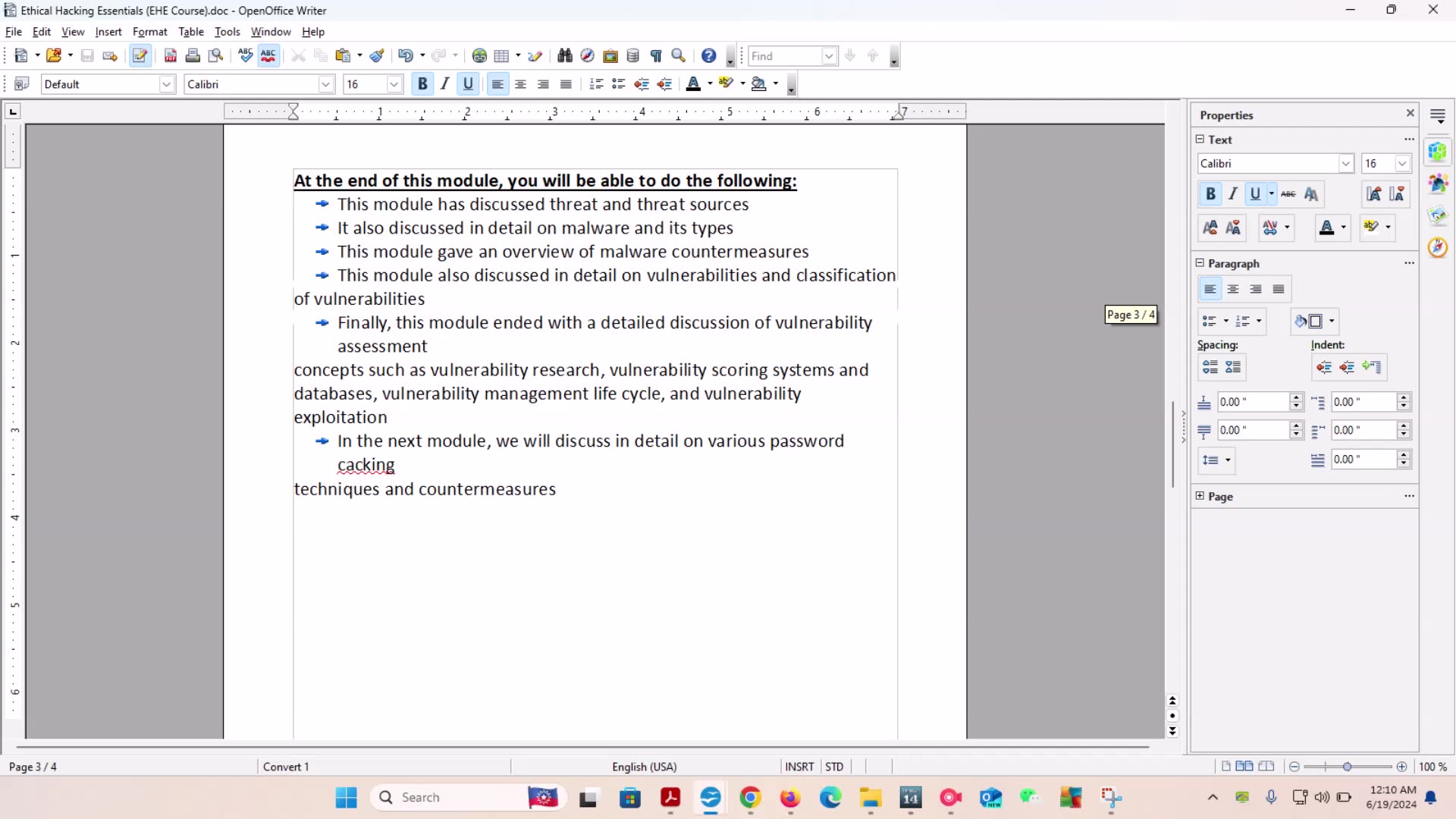The image size is (1456, 819).
Task: Open the Calibri font name dropdown
Action: click(326, 84)
